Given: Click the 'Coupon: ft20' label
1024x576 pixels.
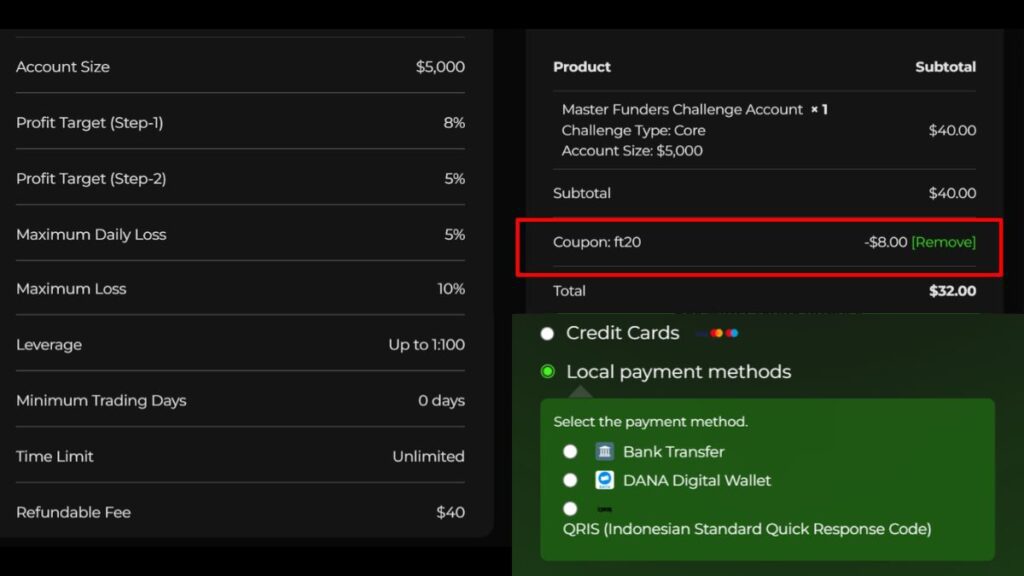Looking at the screenshot, I should coord(597,242).
